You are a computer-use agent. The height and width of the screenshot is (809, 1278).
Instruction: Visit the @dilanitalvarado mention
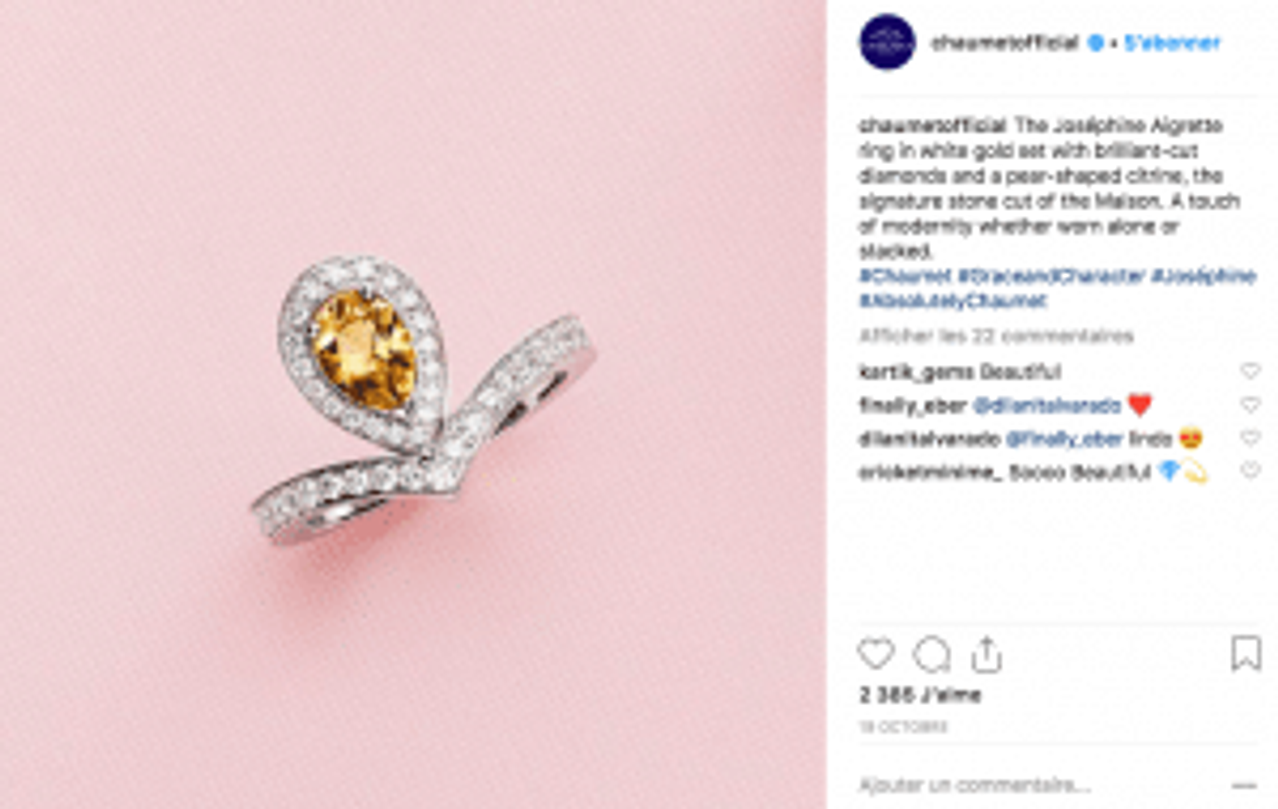pyautogui.click(x=1046, y=405)
